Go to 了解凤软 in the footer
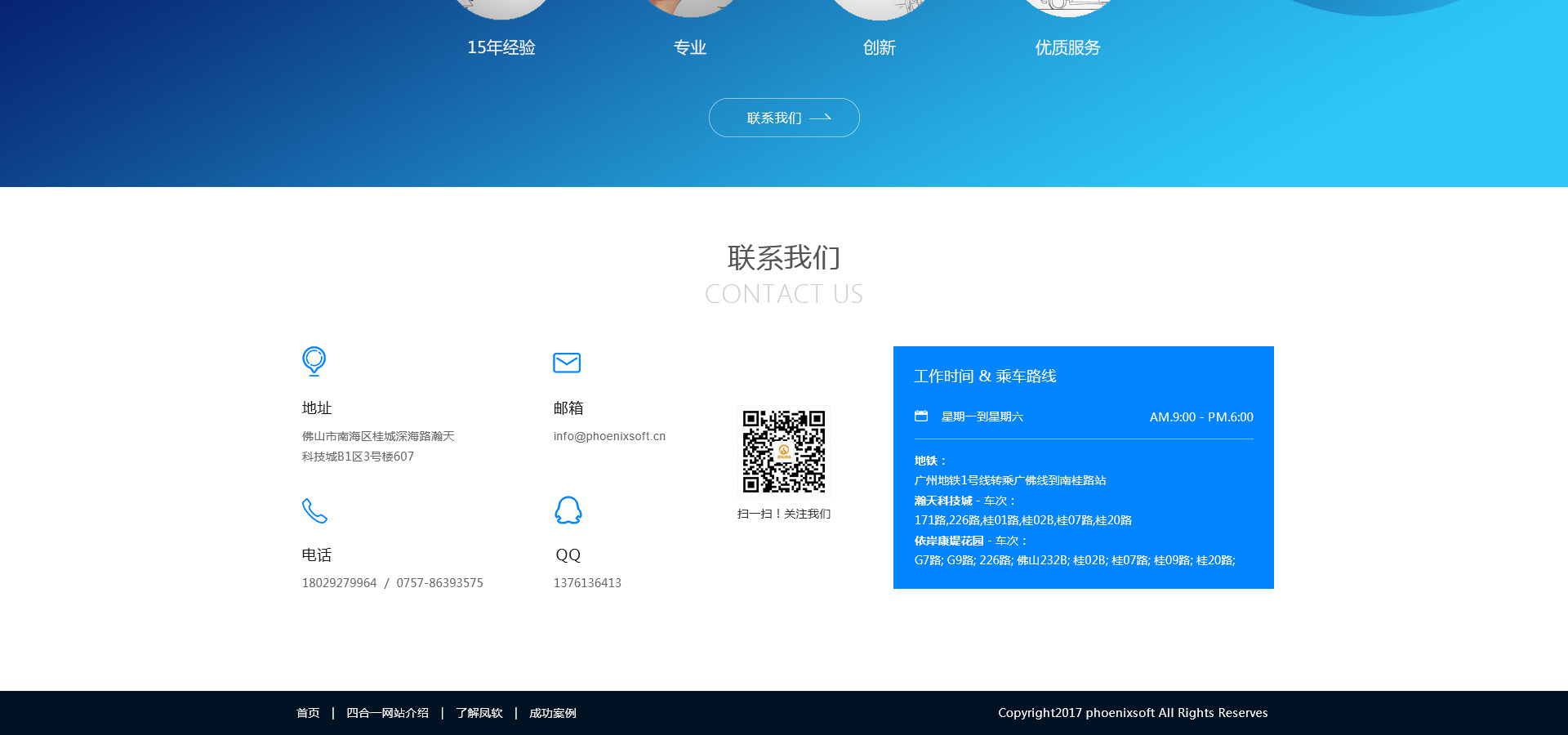Viewport: 1568px width, 735px height. pos(479,713)
